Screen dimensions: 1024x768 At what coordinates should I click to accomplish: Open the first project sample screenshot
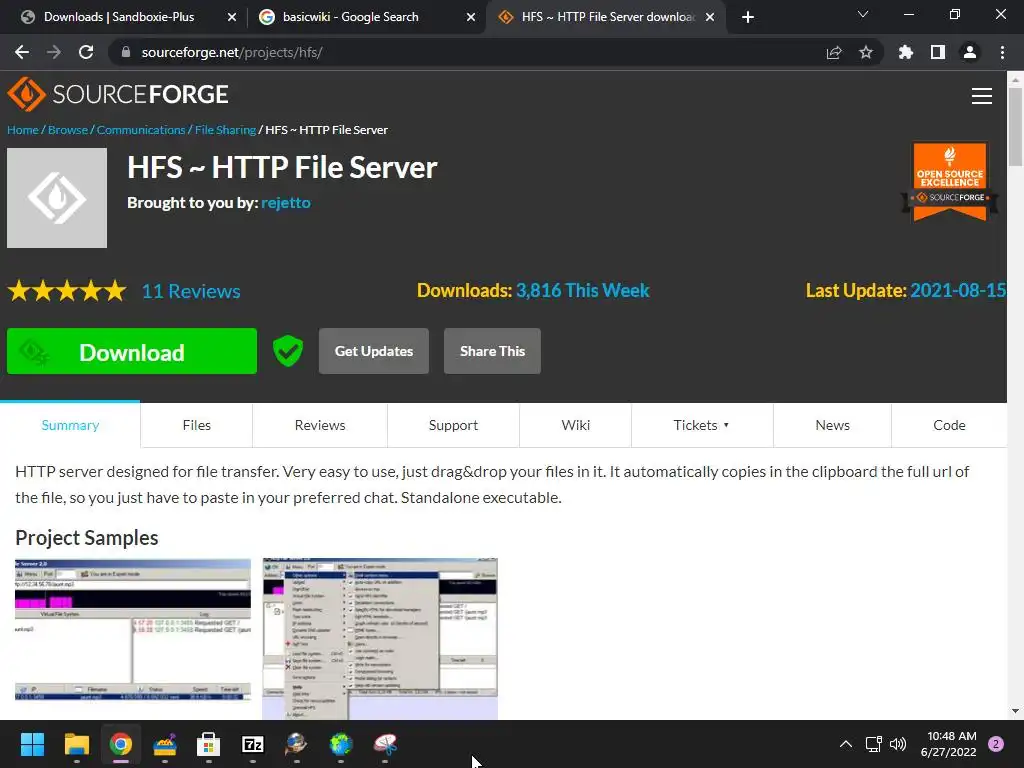[x=133, y=630]
